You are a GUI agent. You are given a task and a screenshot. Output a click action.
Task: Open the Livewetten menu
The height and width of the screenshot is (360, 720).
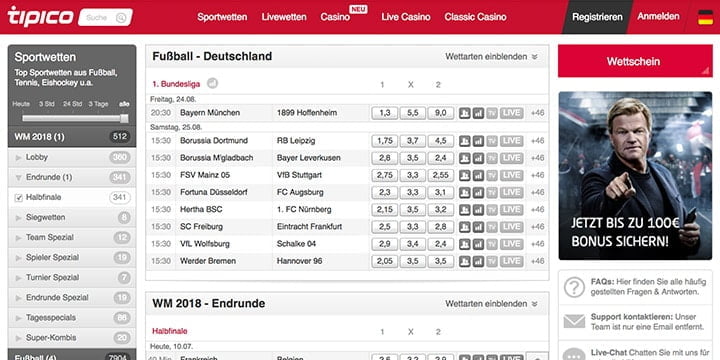pyautogui.click(x=284, y=17)
